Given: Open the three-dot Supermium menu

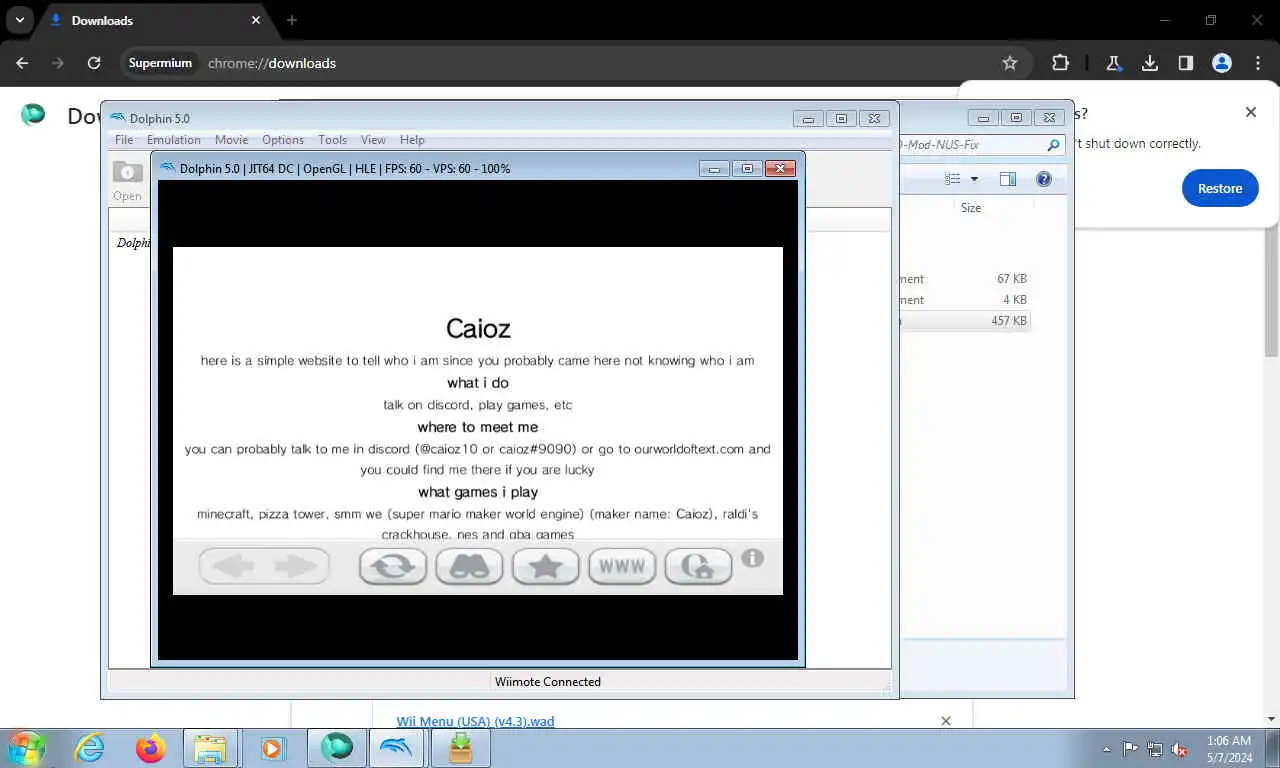Looking at the screenshot, I should 1258,63.
